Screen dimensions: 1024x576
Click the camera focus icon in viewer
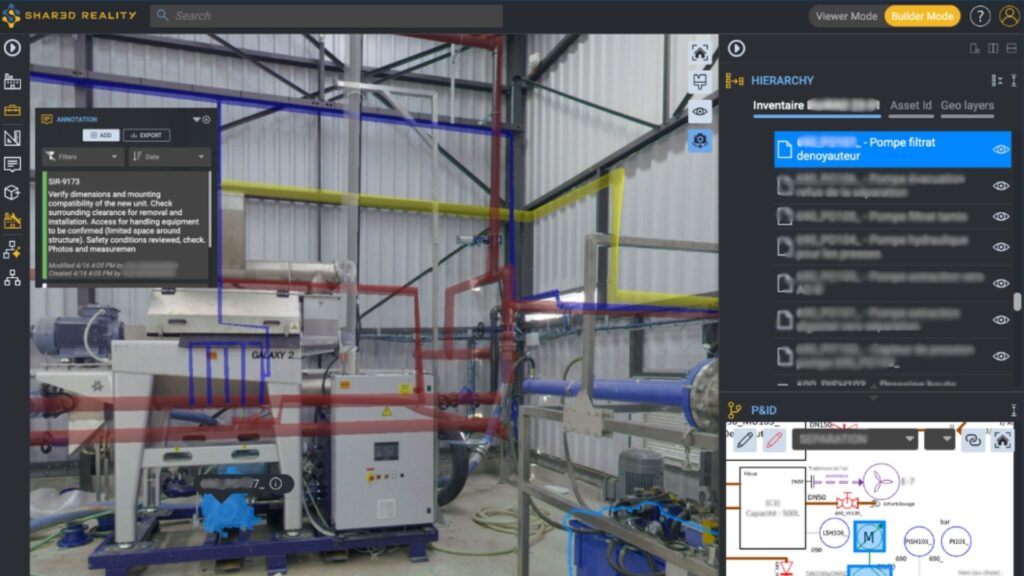coord(699,140)
